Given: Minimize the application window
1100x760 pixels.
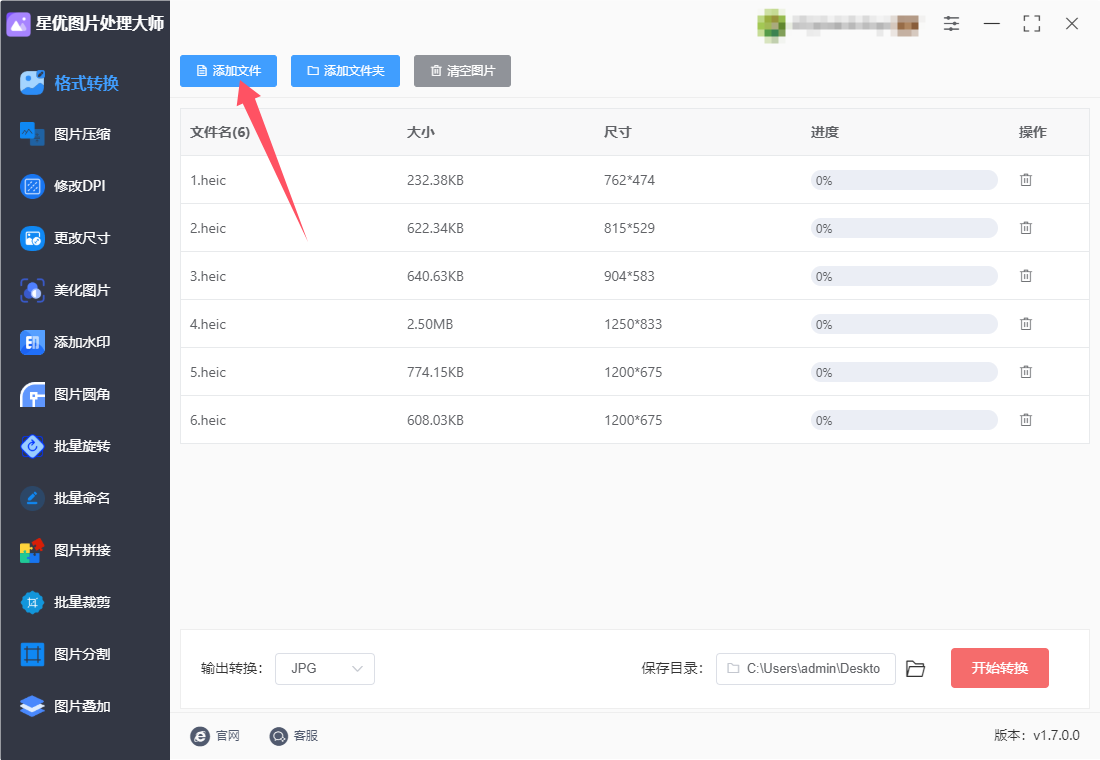Looking at the screenshot, I should 992,24.
